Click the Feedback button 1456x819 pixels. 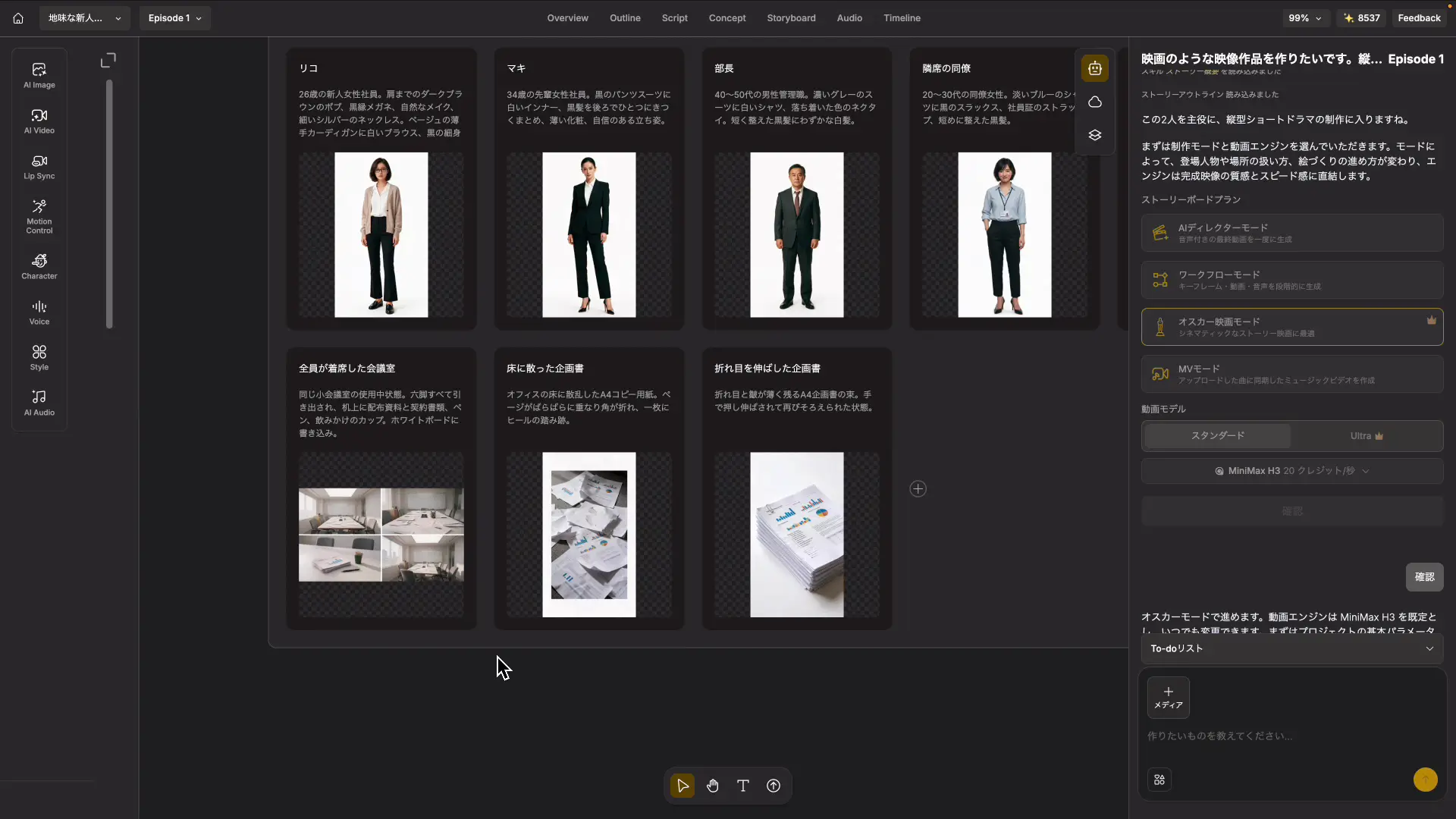pos(1420,18)
